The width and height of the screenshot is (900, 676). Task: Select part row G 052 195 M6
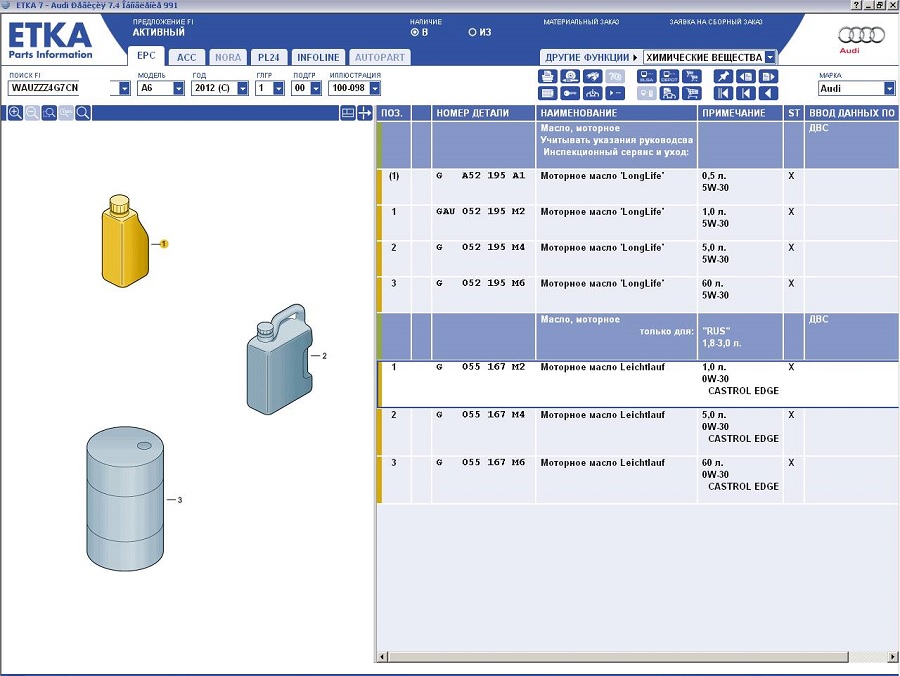637,294
